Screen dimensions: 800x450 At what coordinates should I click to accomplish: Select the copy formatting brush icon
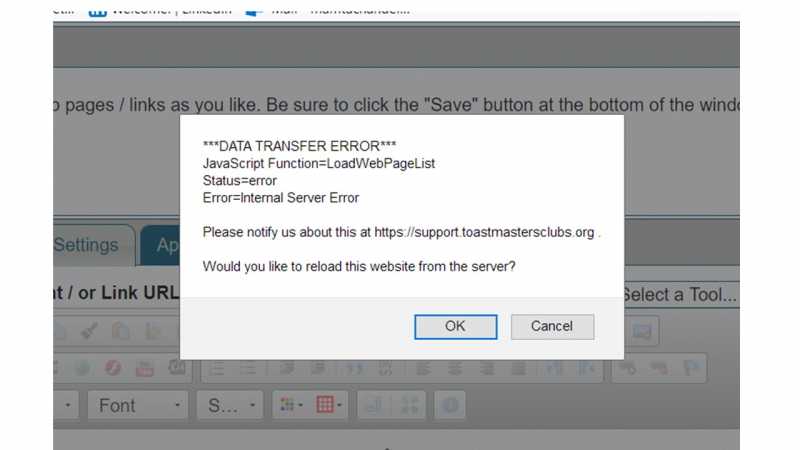pos(89,331)
